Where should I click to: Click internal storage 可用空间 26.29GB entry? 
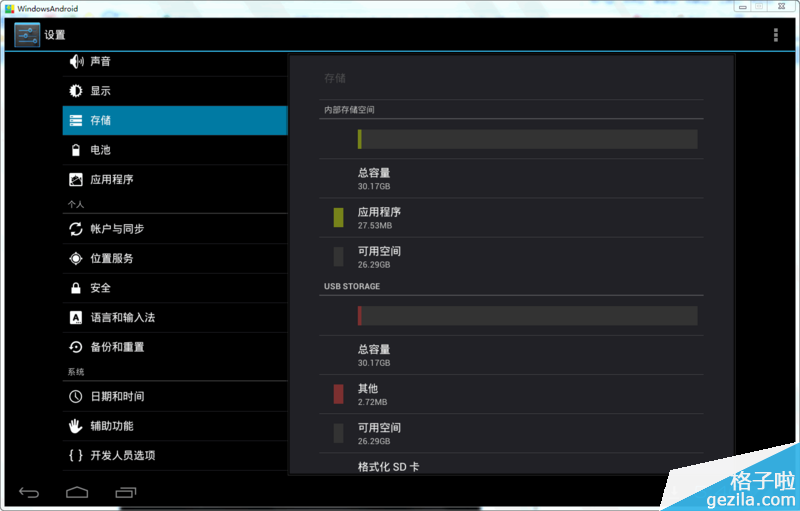click(511, 257)
